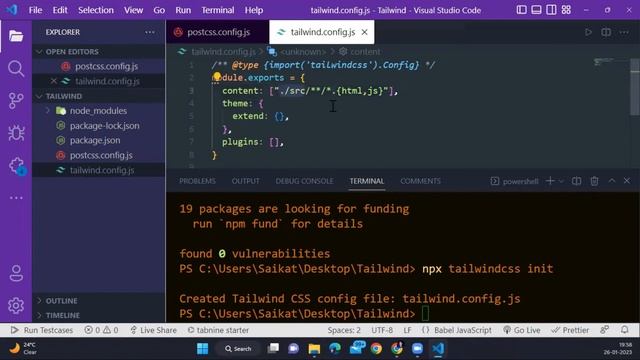This screenshot has height=360, width=640.
Task: Click Run Testcases in status bar
Action: coord(42,330)
